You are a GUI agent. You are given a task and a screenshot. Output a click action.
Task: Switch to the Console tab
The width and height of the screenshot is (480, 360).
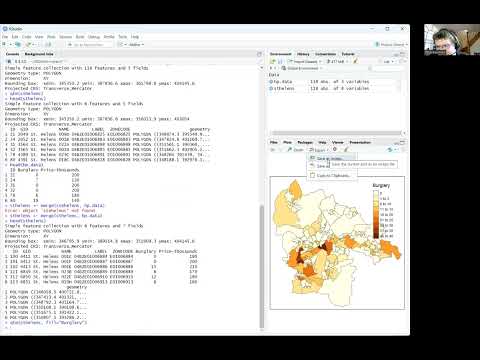click(x=12, y=54)
